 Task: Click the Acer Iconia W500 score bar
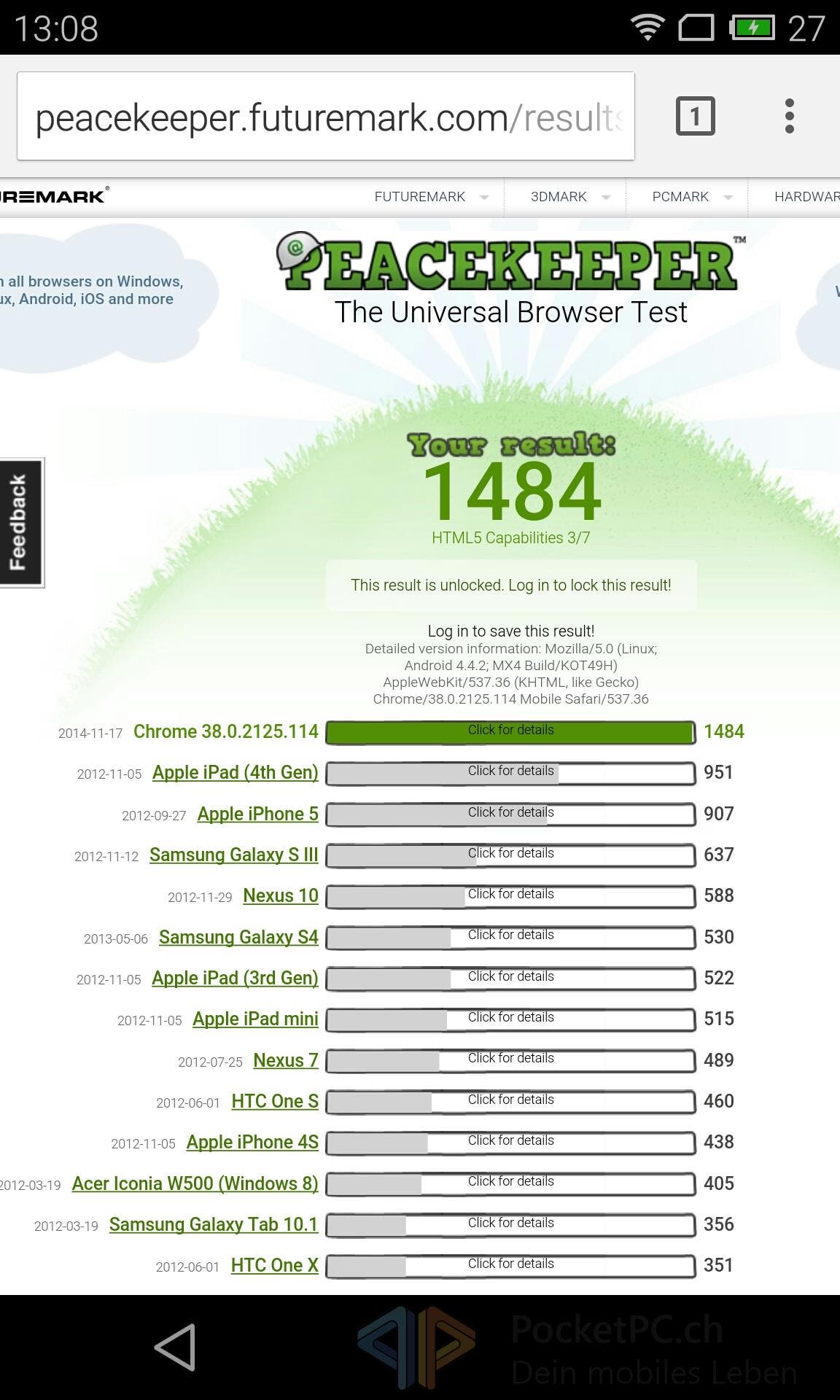tap(510, 1183)
